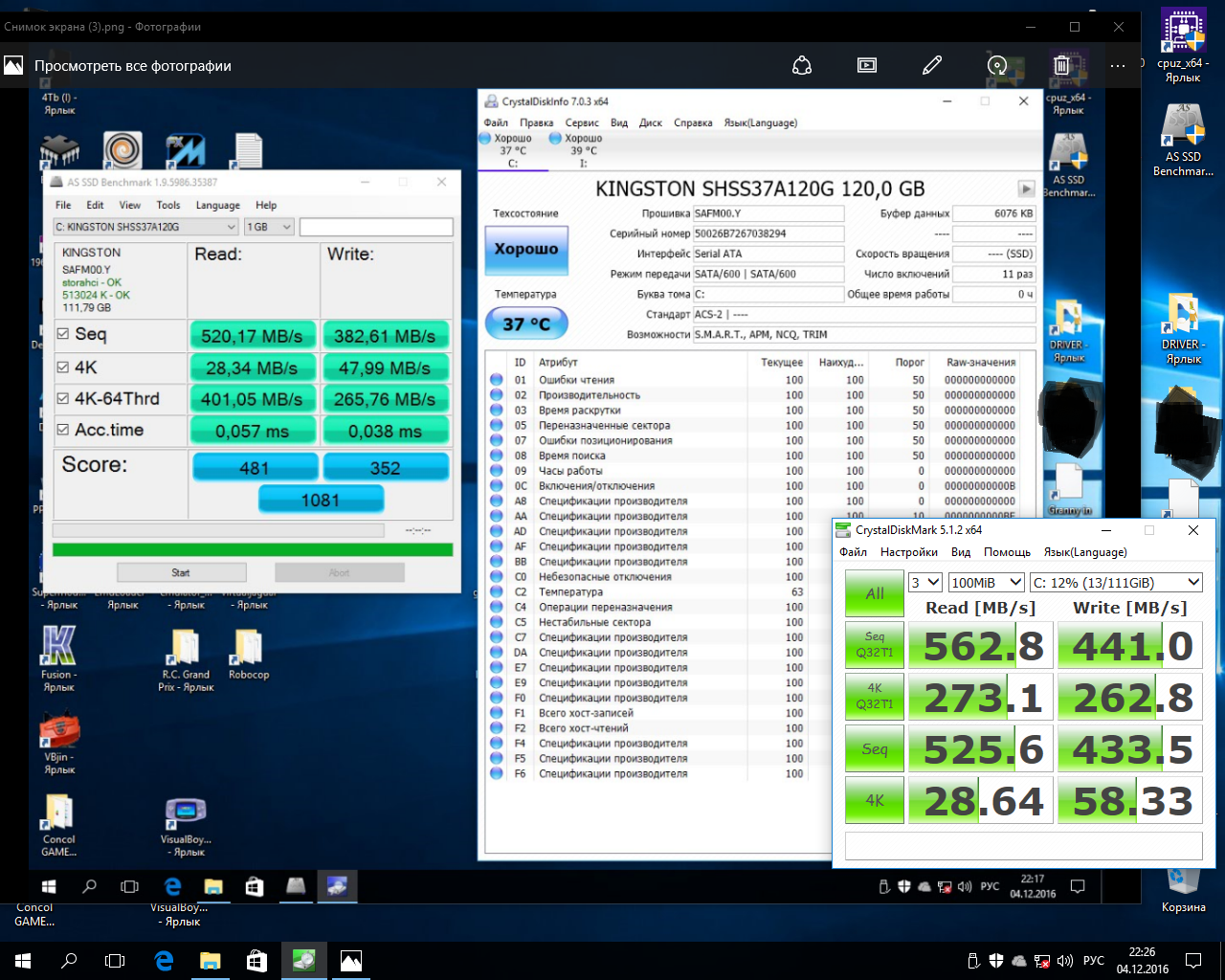Rotate the photo using the Photos toolbar

pyautogui.click(x=997, y=65)
